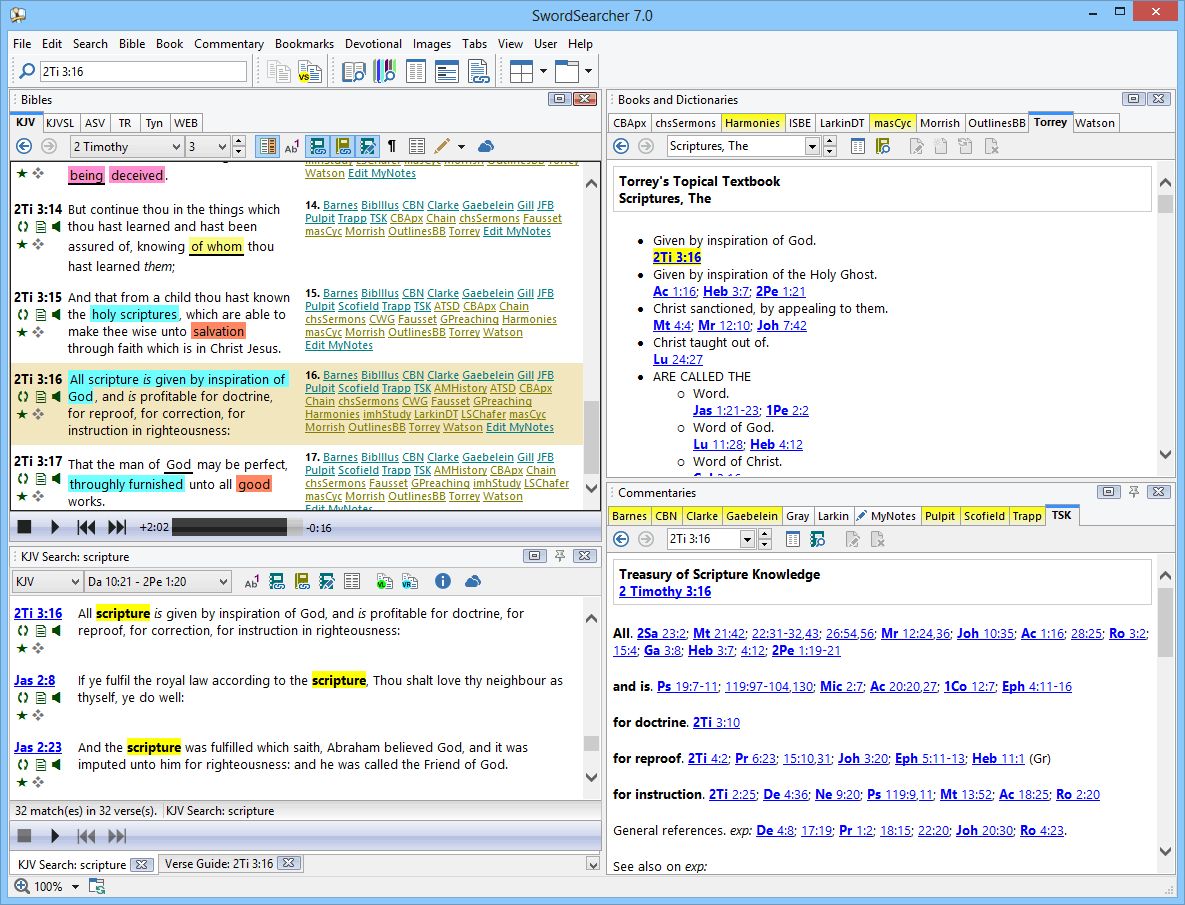
Task: Open the cloud sync in Bibles panel
Action: [484, 146]
